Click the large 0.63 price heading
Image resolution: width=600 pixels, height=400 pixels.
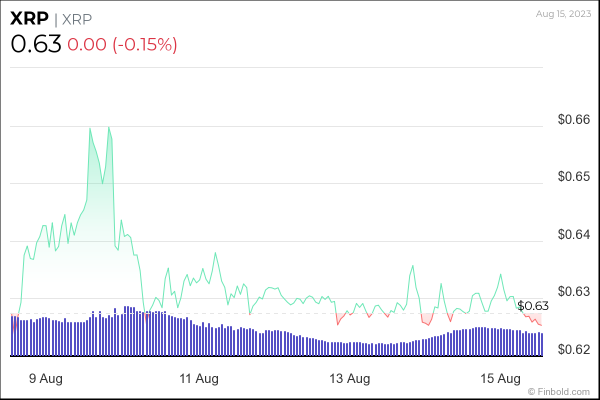[x=36, y=45]
